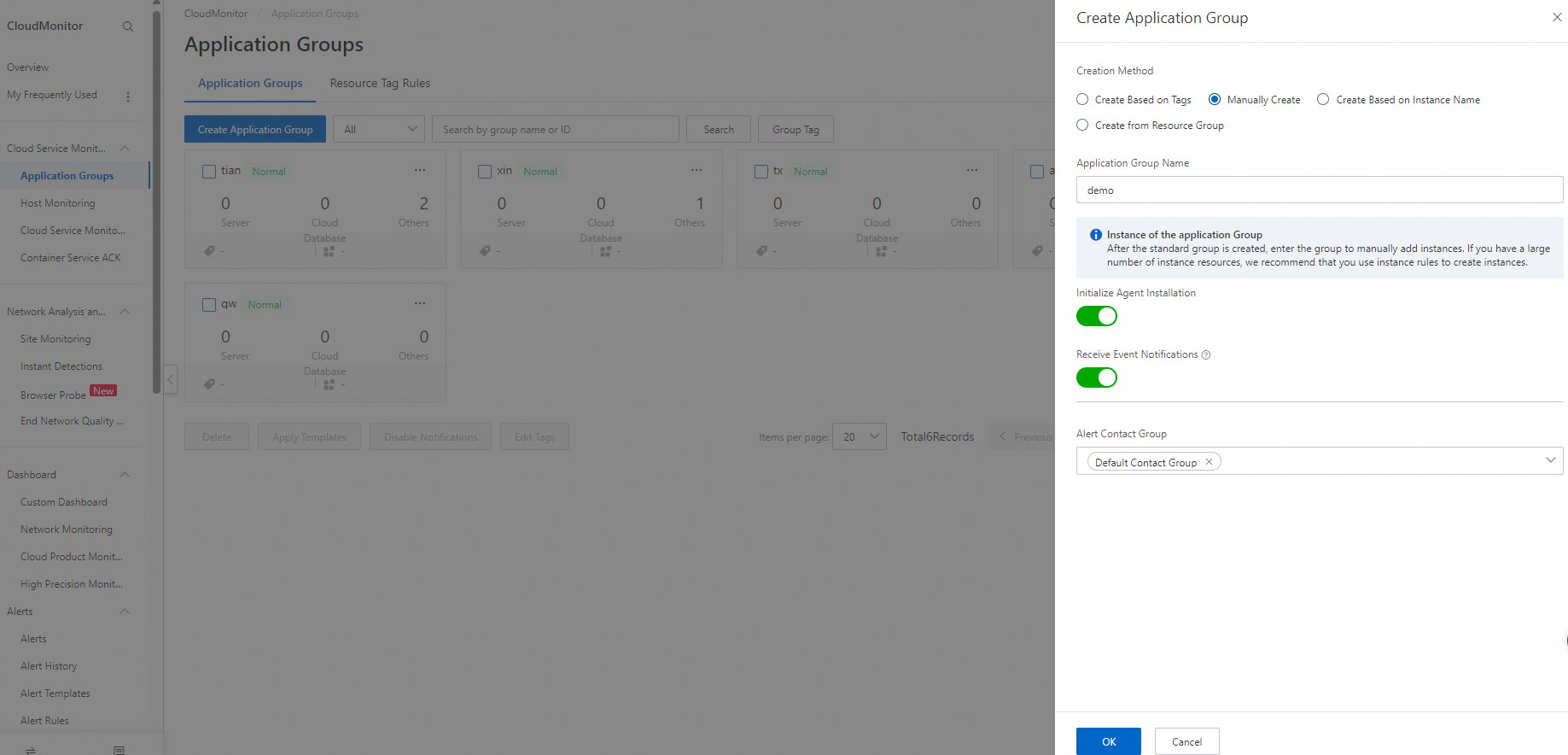Switch to Resource Tag Rules tab
The height and width of the screenshot is (755, 1568).
380,83
